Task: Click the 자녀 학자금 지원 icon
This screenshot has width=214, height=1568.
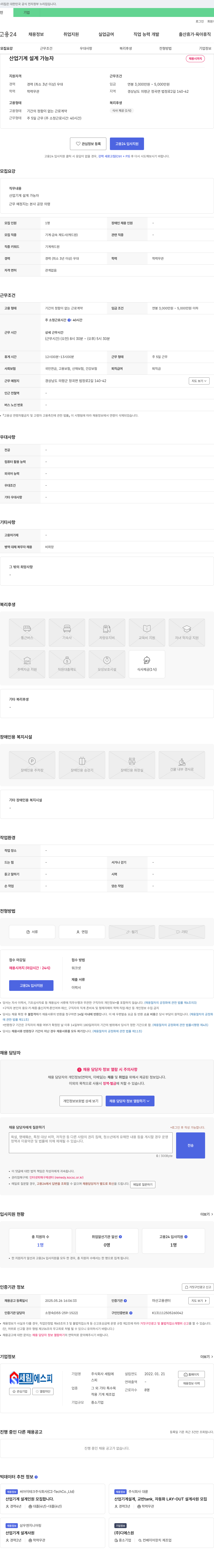Action: (187, 632)
